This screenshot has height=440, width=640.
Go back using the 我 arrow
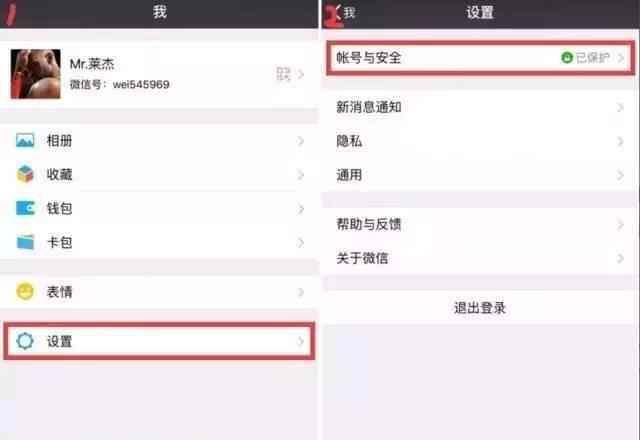click(344, 13)
